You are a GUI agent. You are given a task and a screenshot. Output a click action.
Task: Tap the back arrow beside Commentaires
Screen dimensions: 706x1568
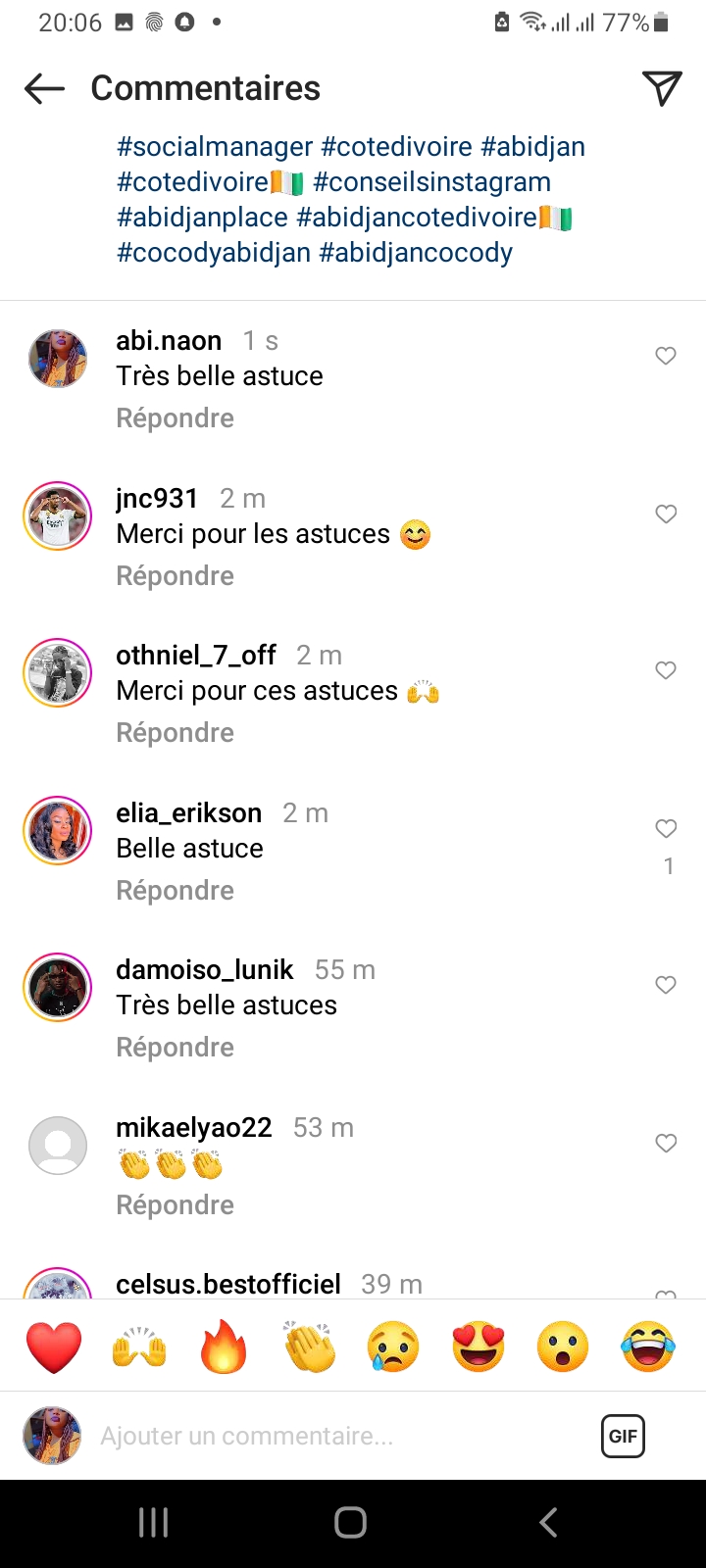[44, 88]
